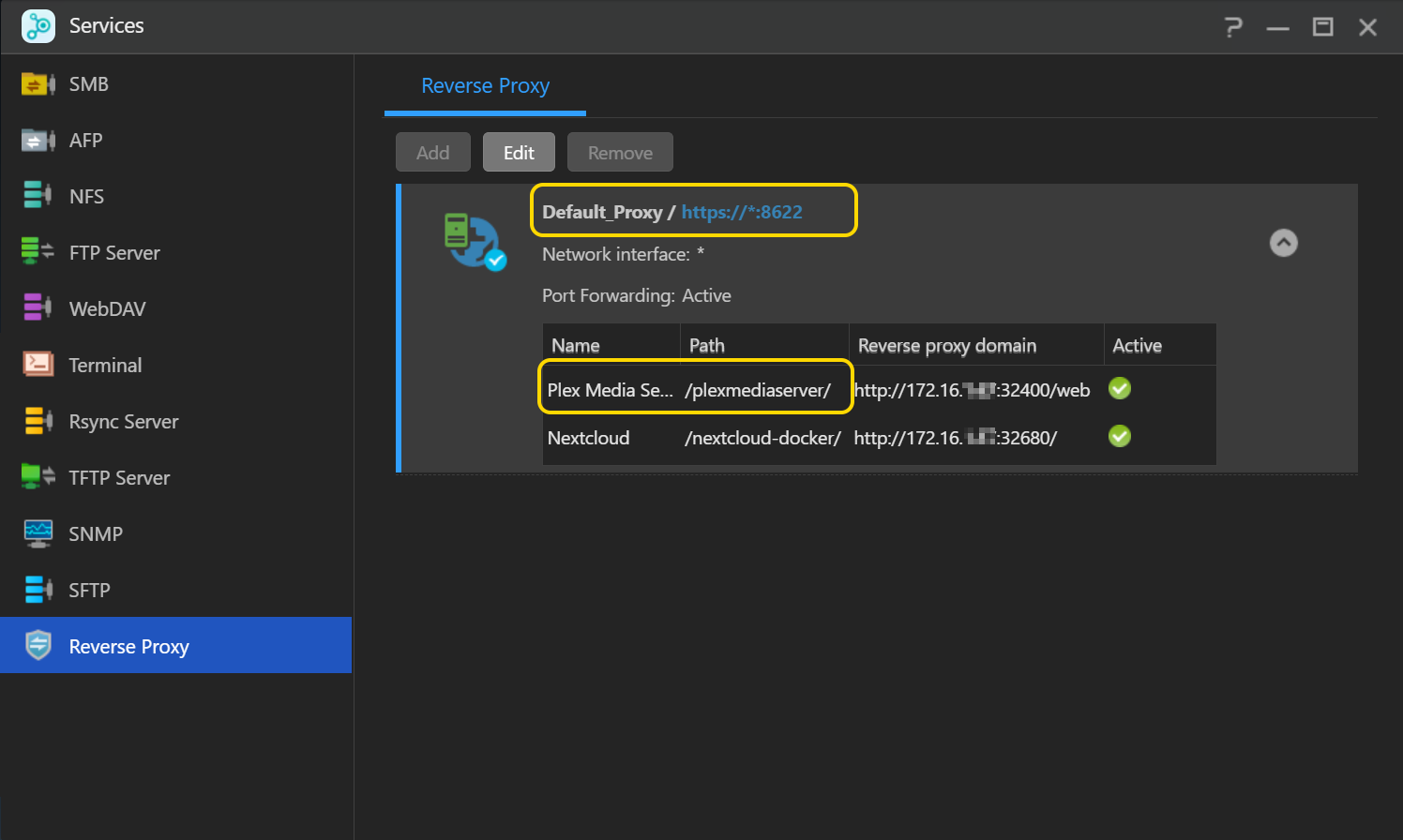This screenshot has height=840, width=1403.
Task: Click the domain ending :32680/
Action: point(955,438)
